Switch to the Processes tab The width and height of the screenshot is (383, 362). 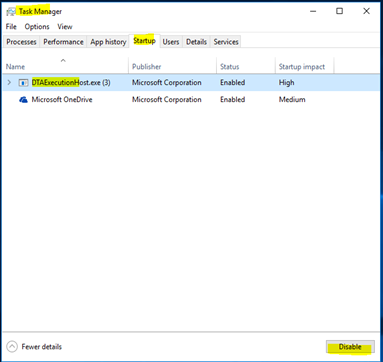(x=21, y=42)
